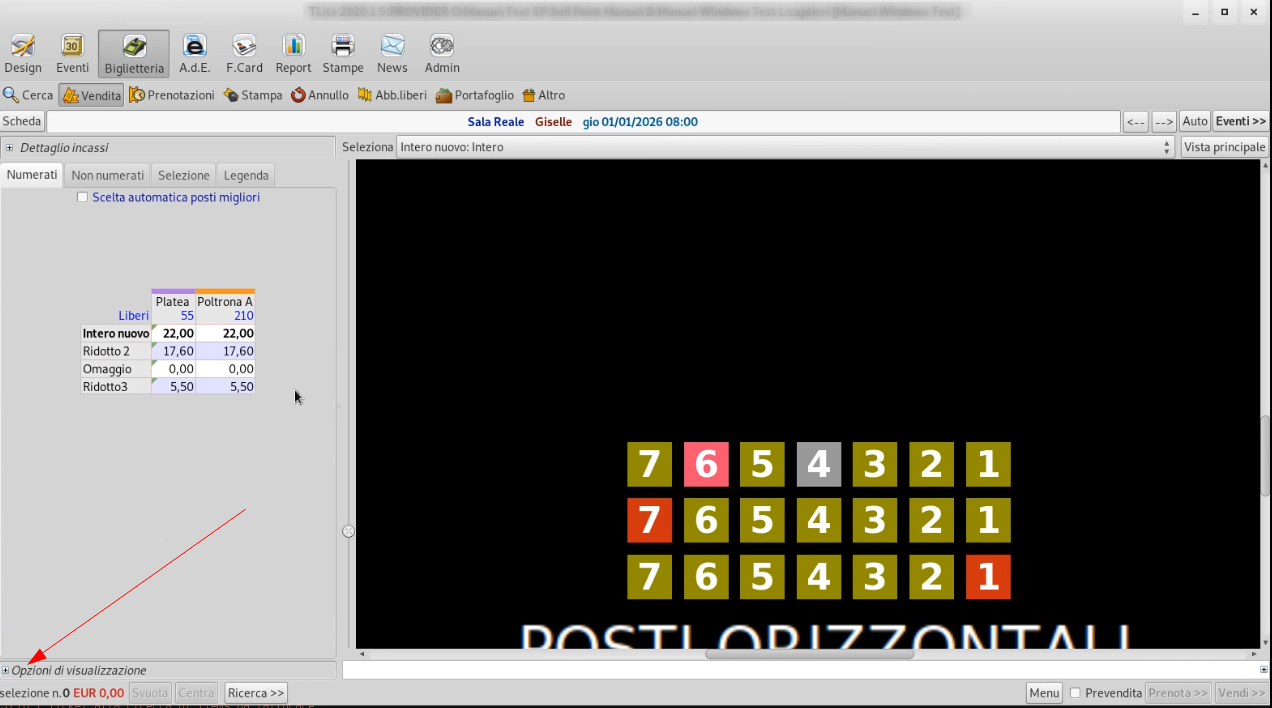Open the Seleziona ticket type dropdown
Image resolution: width=1272 pixels, height=708 pixels.
785,147
